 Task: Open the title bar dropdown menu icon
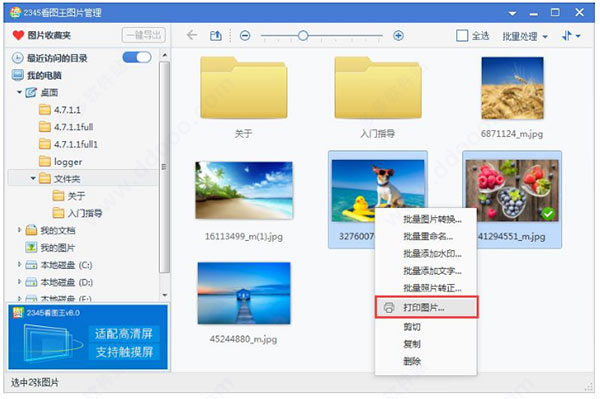click(512, 13)
